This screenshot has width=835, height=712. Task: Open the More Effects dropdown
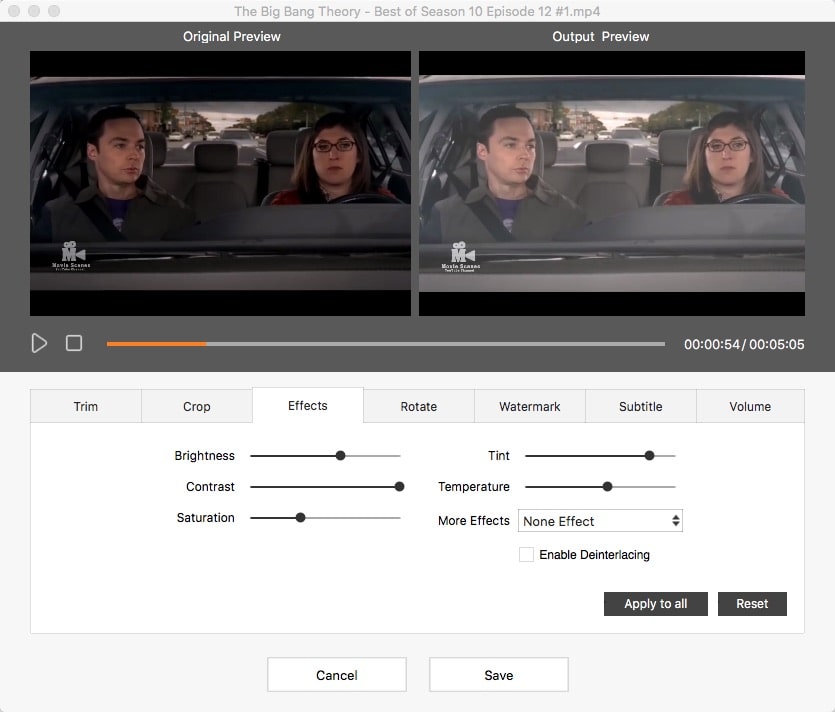click(x=600, y=521)
